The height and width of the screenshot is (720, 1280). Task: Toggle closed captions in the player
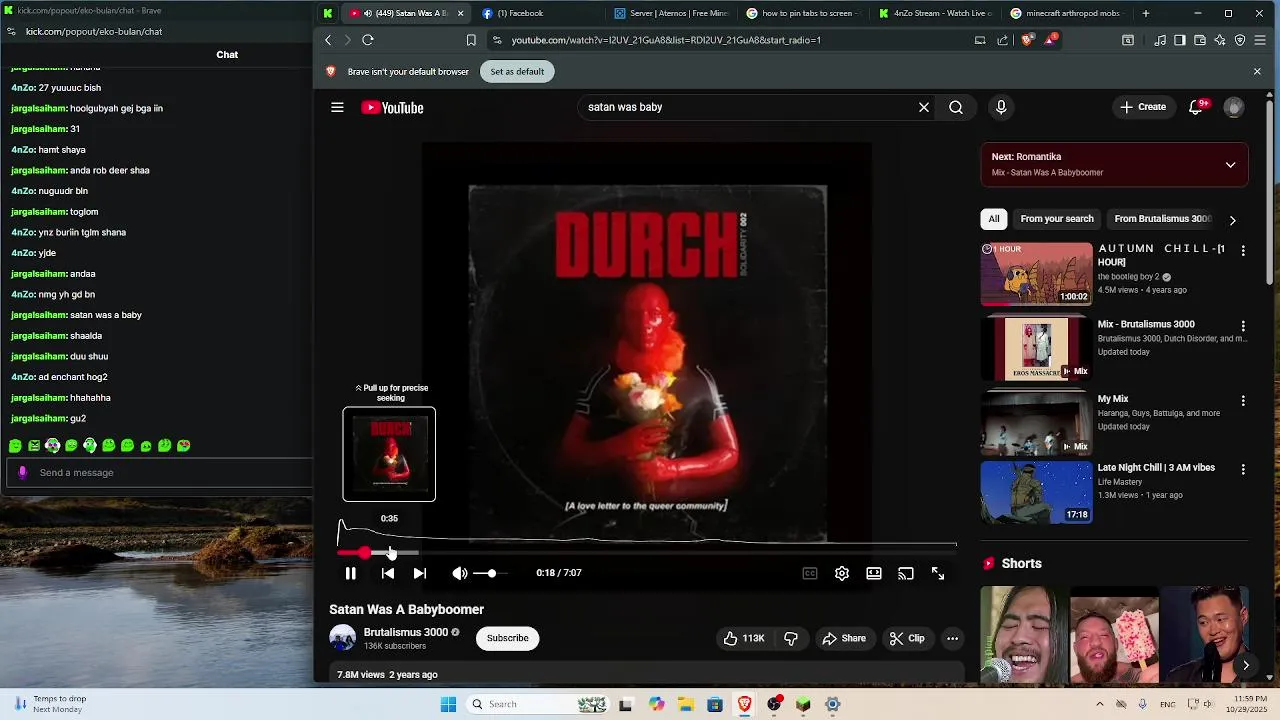[810, 573]
